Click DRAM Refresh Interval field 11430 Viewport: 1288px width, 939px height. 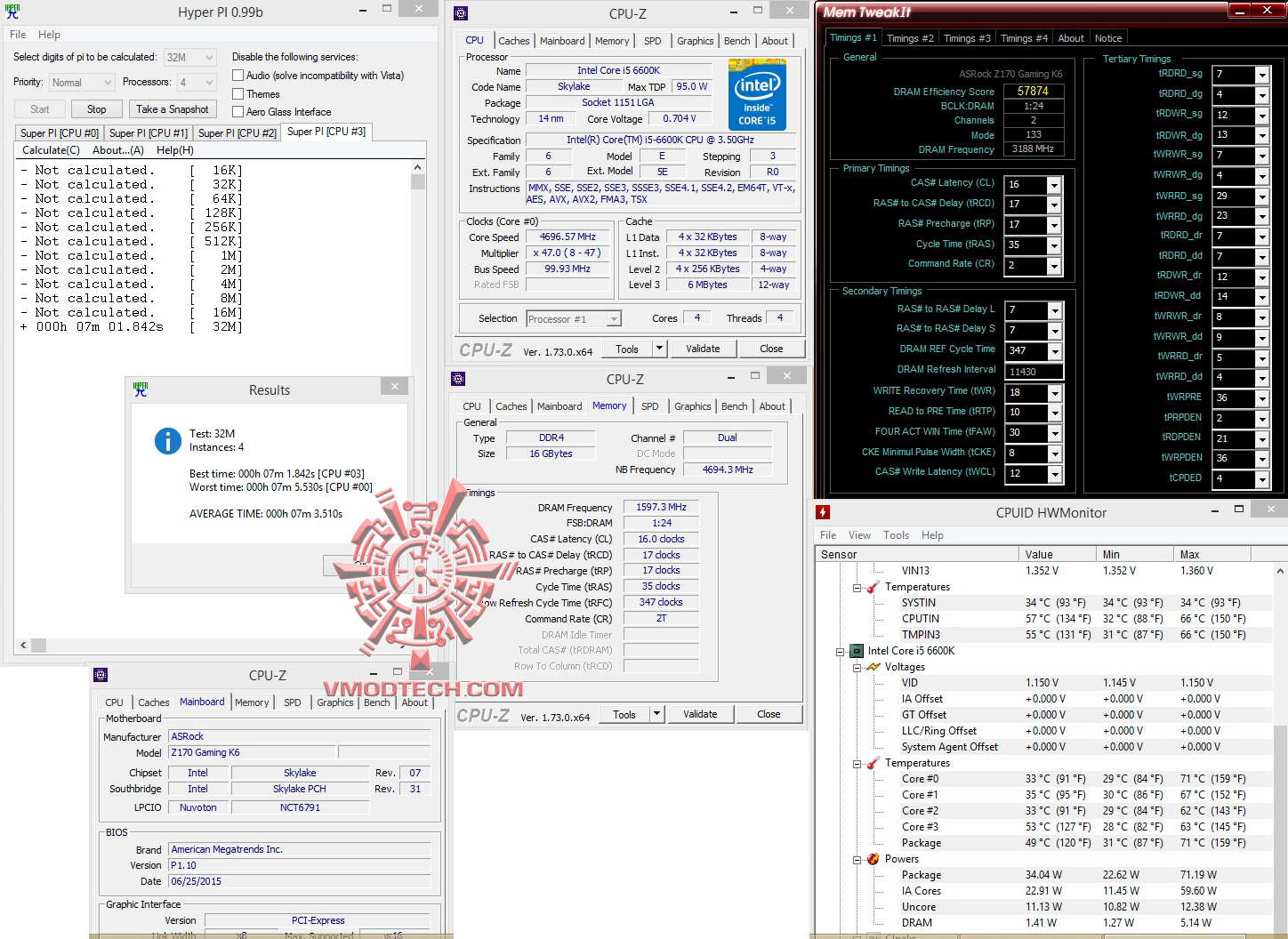(x=1034, y=372)
